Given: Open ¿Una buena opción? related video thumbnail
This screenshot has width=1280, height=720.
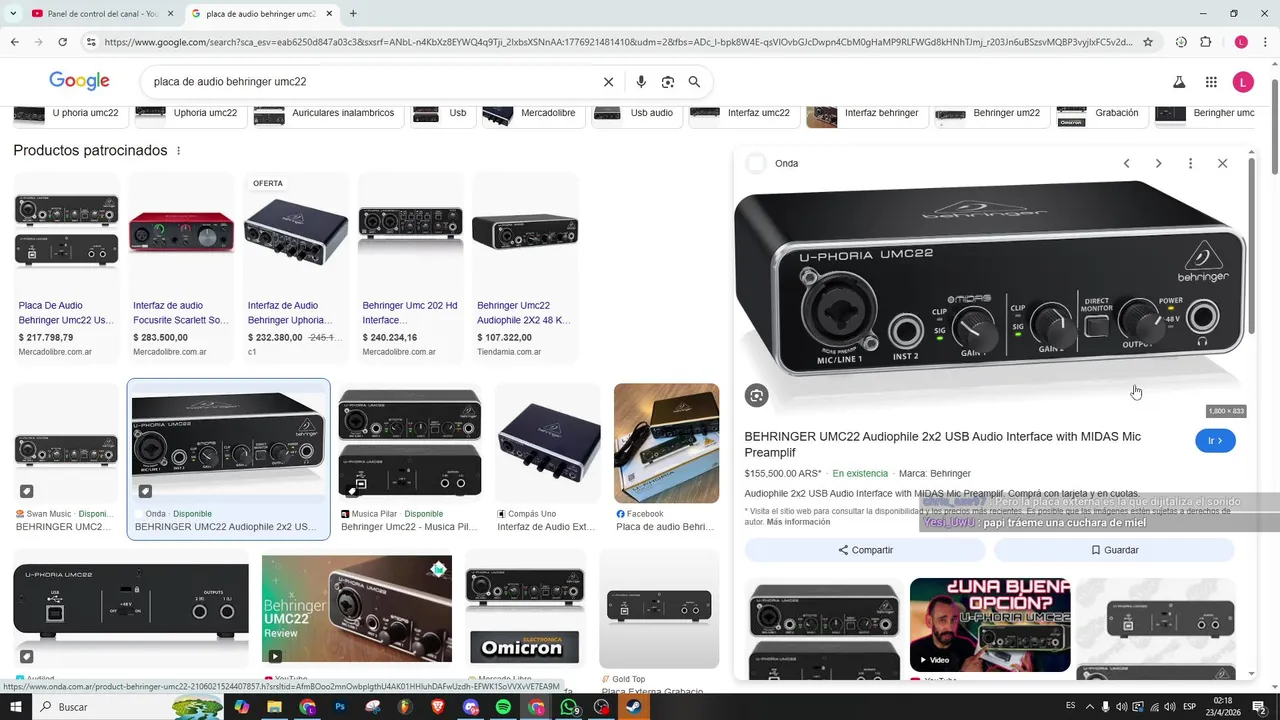Looking at the screenshot, I should (990, 625).
